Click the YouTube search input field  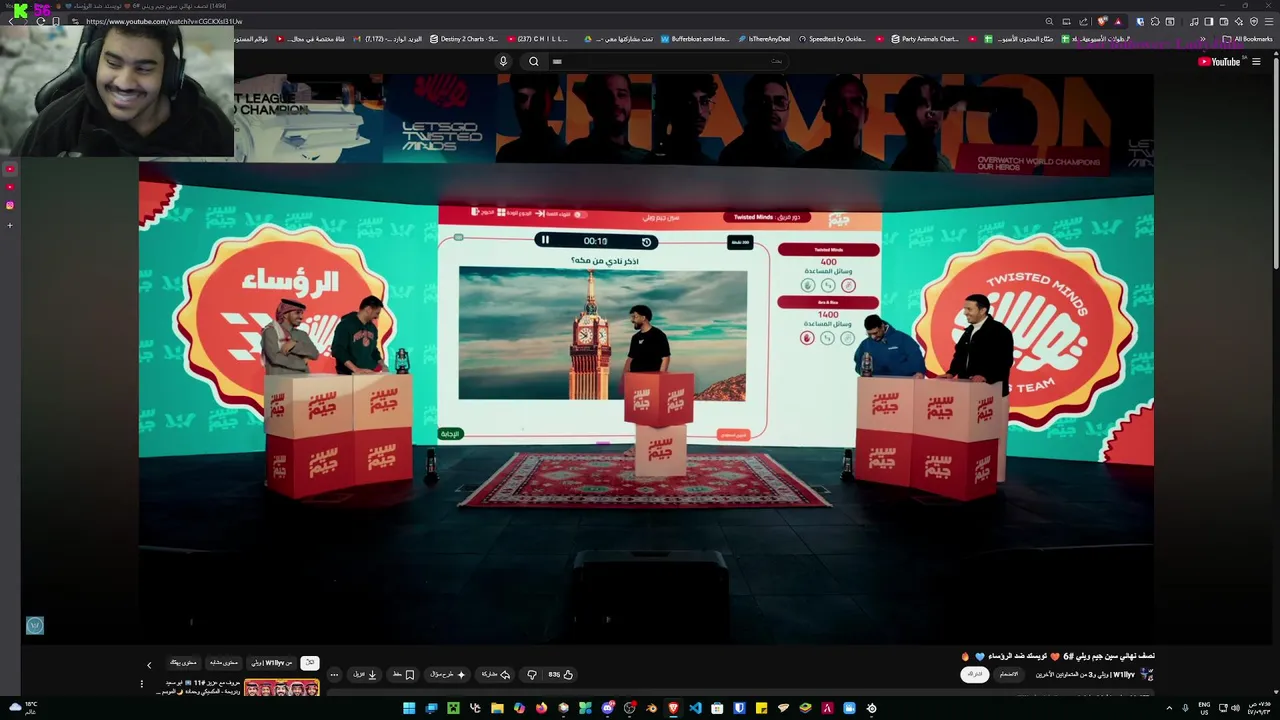[x=670, y=61]
